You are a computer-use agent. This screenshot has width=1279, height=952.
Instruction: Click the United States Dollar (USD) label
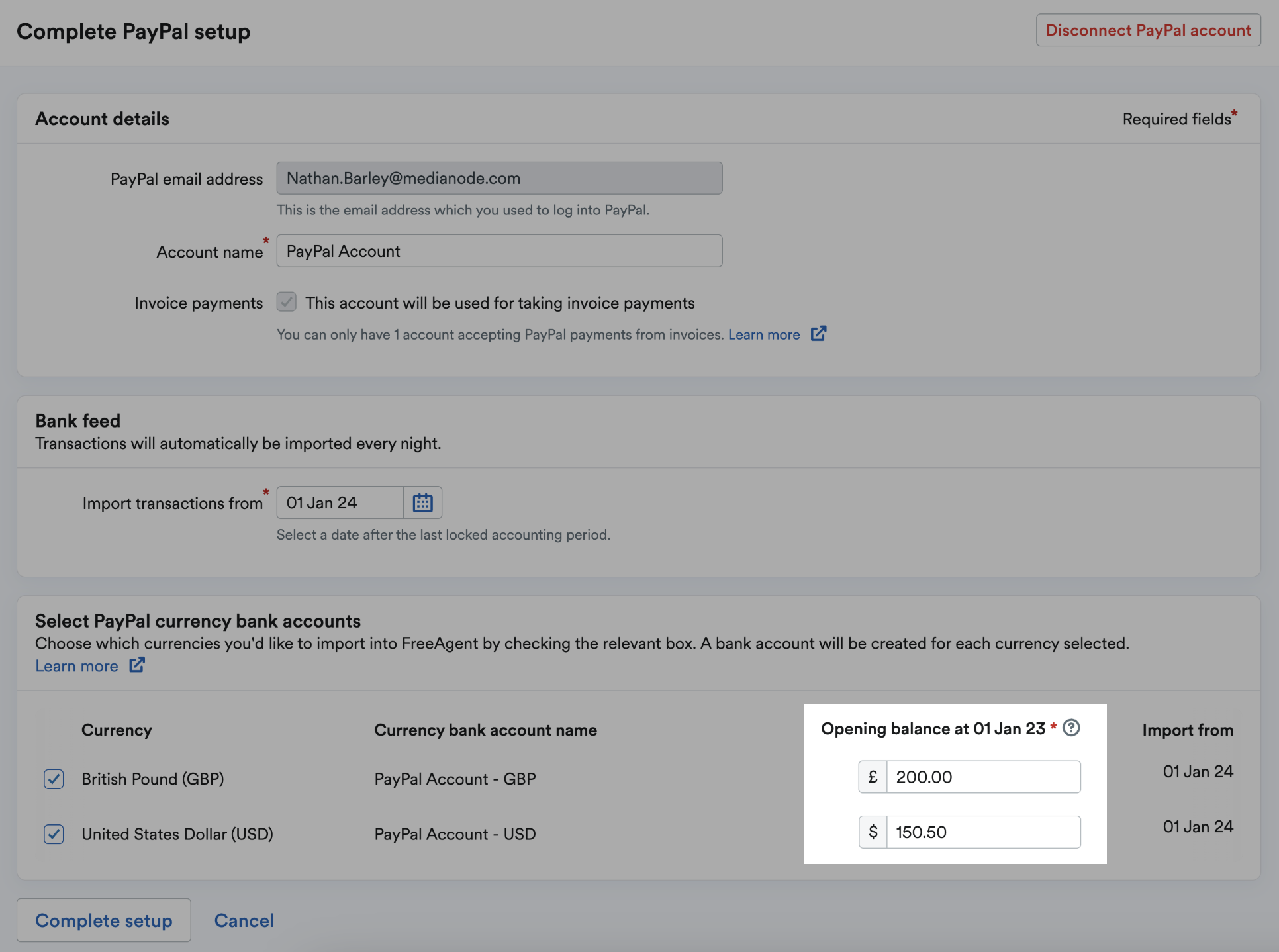tap(177, 834)
